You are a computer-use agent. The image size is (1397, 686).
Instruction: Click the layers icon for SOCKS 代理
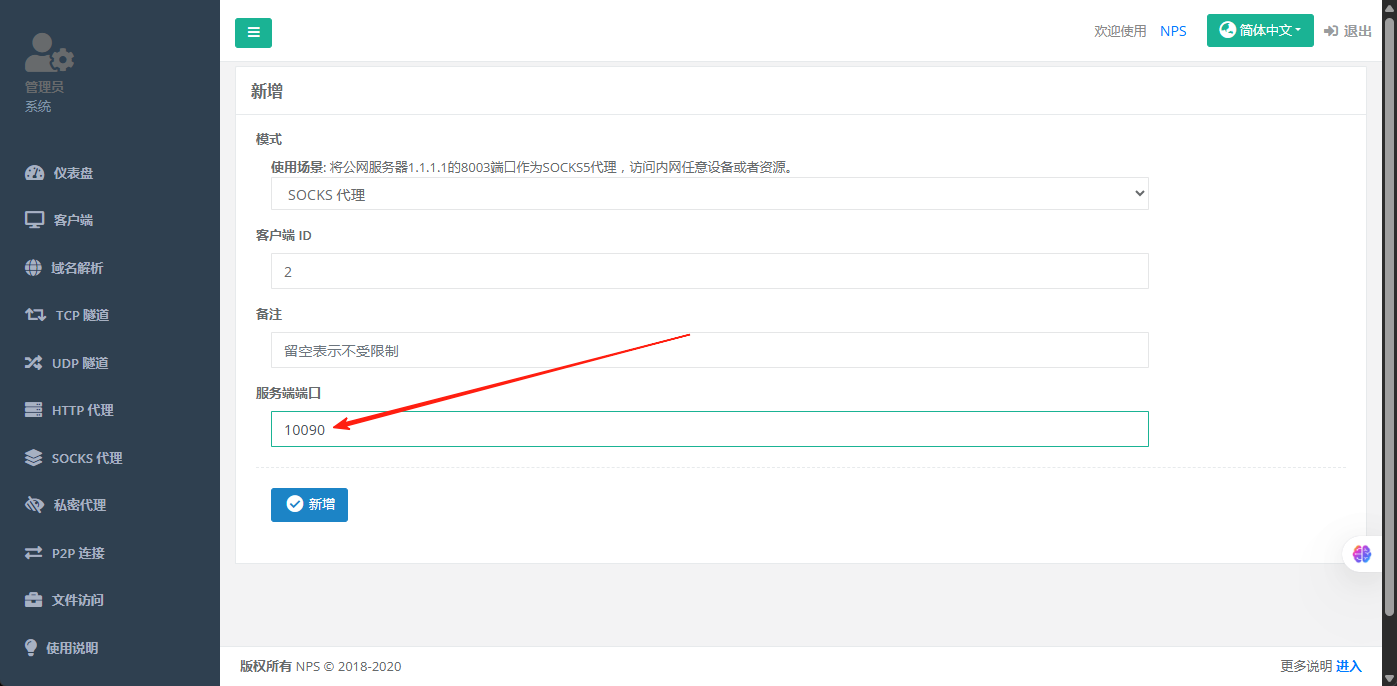(x=34, y=458)
